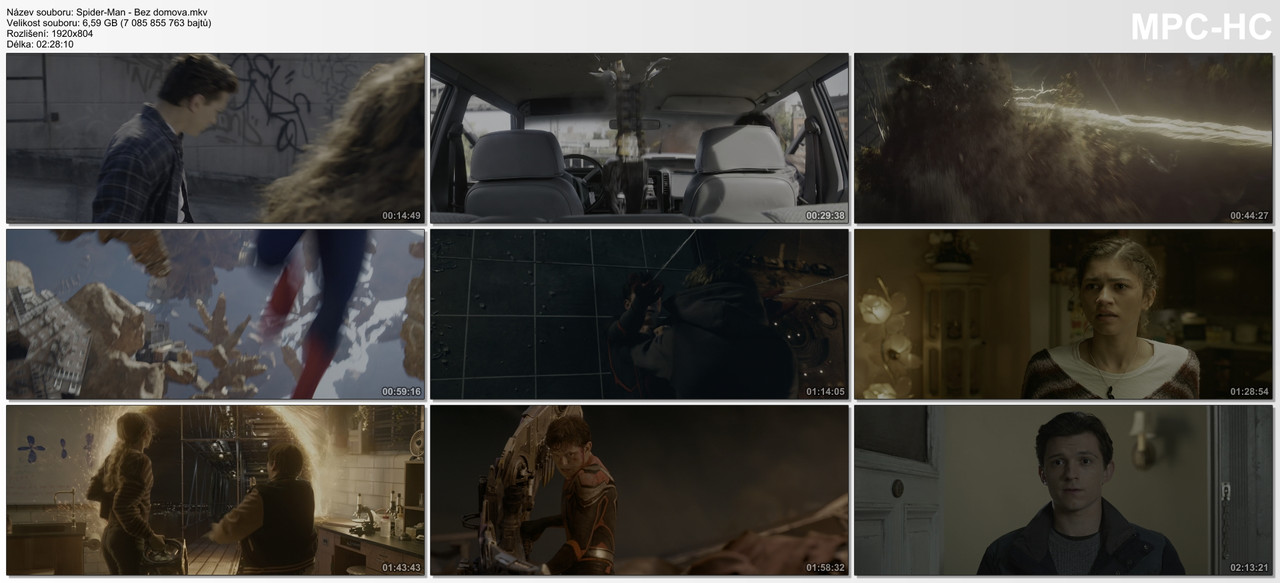Open the thumbnail stamped 02:13:21

coord(1063,490)
